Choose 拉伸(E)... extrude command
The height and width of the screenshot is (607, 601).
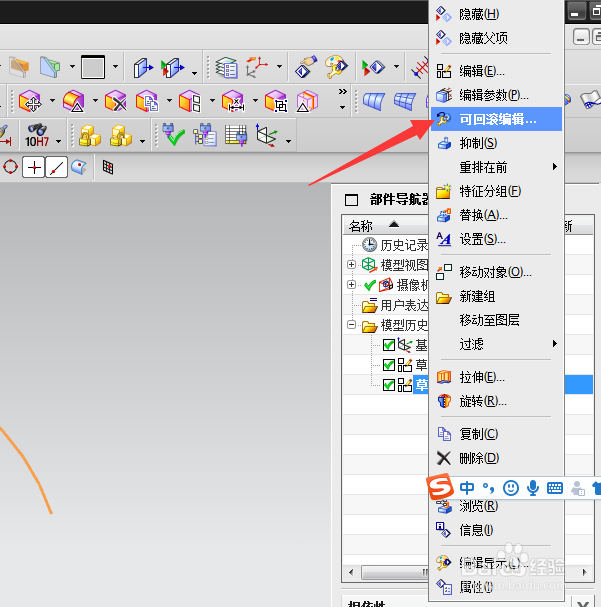[496, 377]
